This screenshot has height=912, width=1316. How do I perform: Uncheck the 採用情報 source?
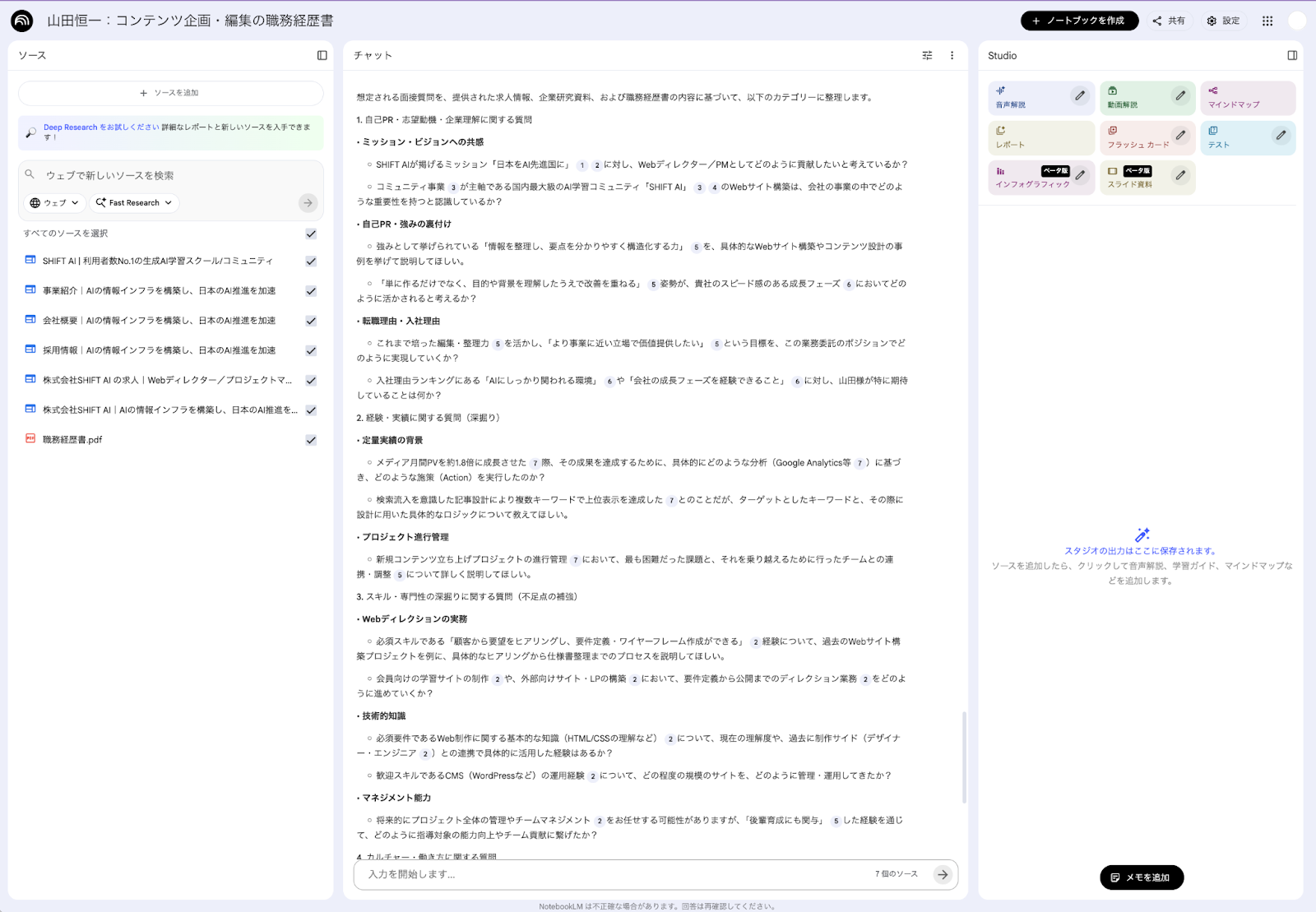311,350
